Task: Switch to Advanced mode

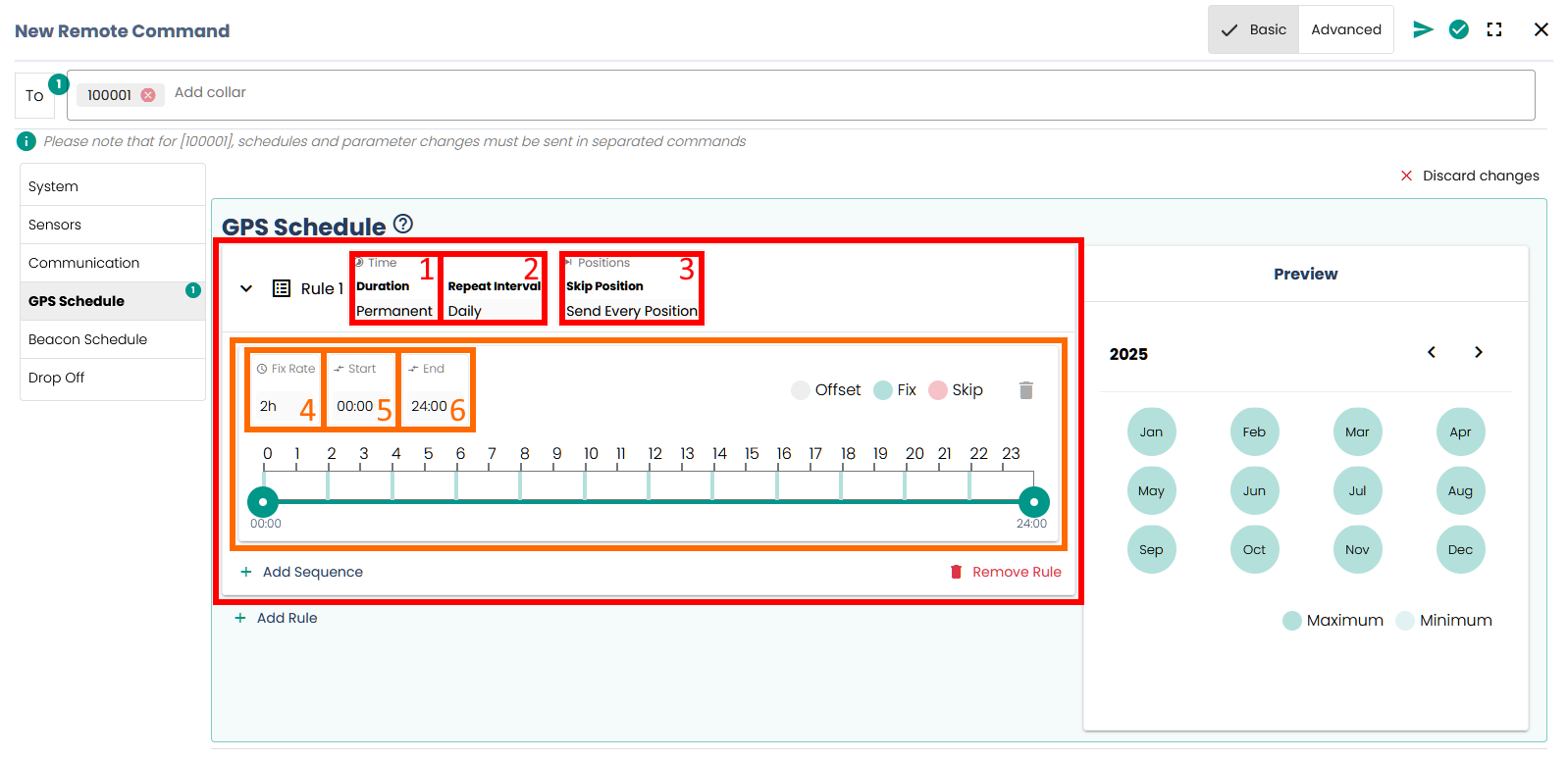Action: tap(1345, 29)
